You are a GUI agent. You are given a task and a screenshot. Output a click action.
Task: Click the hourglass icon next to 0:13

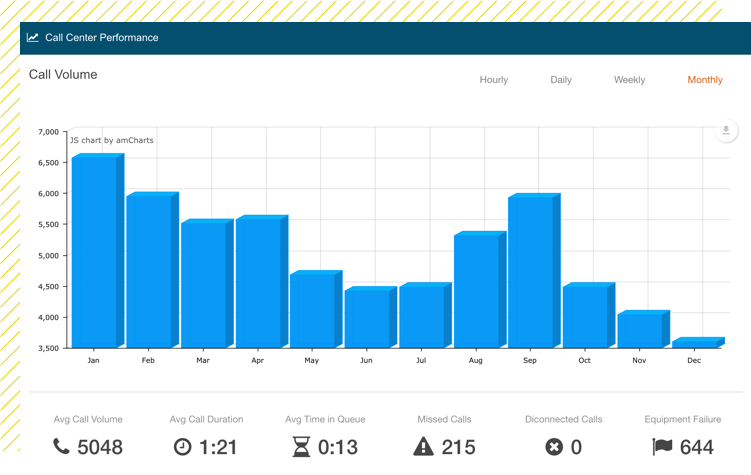[301, 447]
